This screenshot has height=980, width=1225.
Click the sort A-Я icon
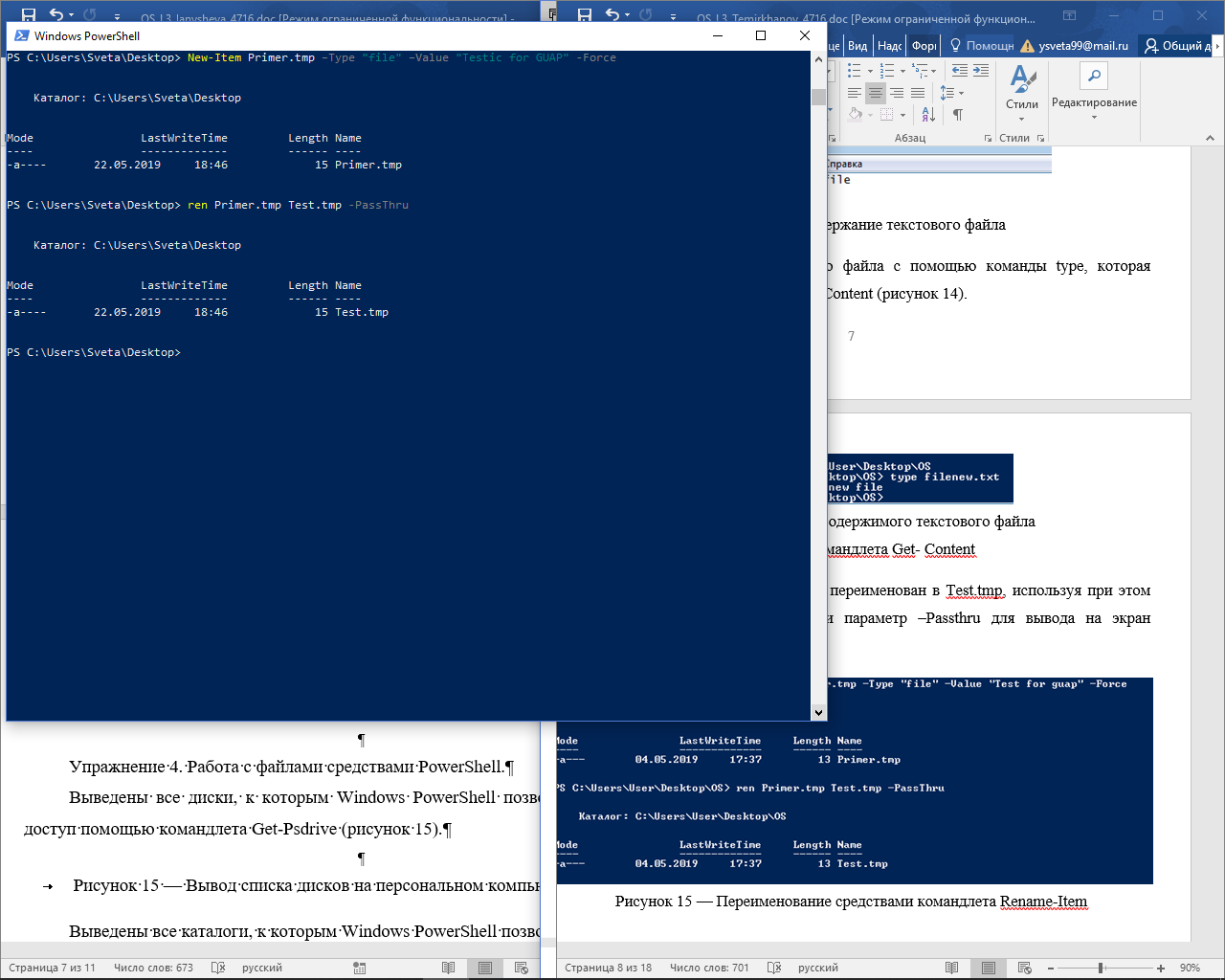point(928,115)
